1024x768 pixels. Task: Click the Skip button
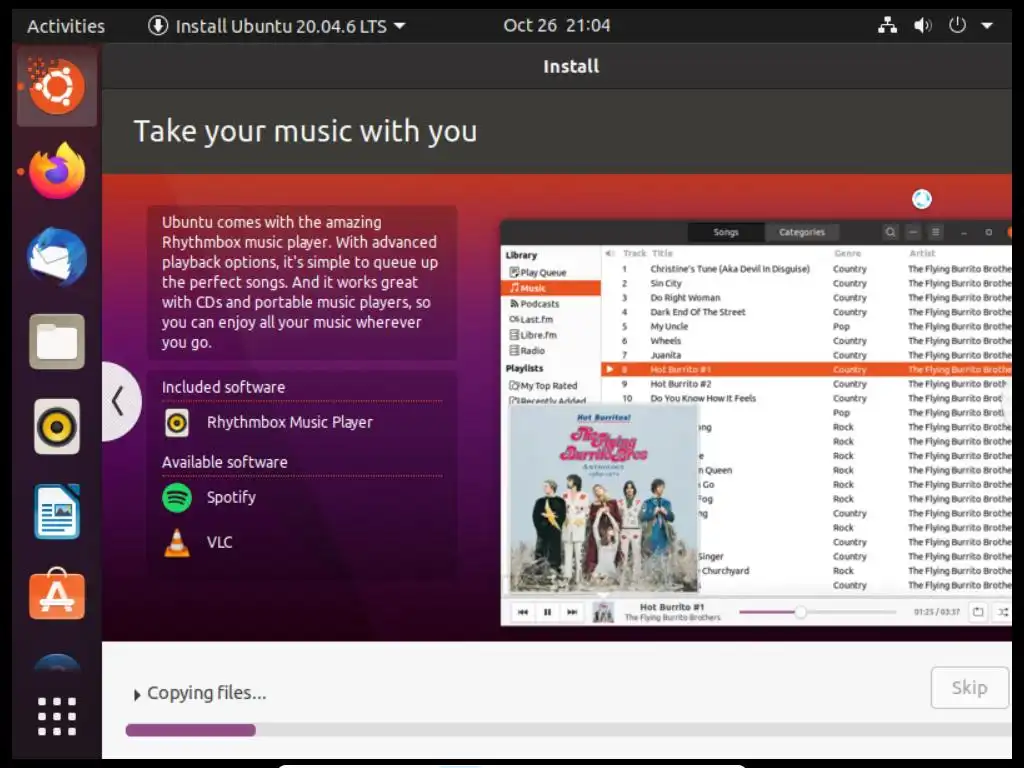[x=969, y=687]
